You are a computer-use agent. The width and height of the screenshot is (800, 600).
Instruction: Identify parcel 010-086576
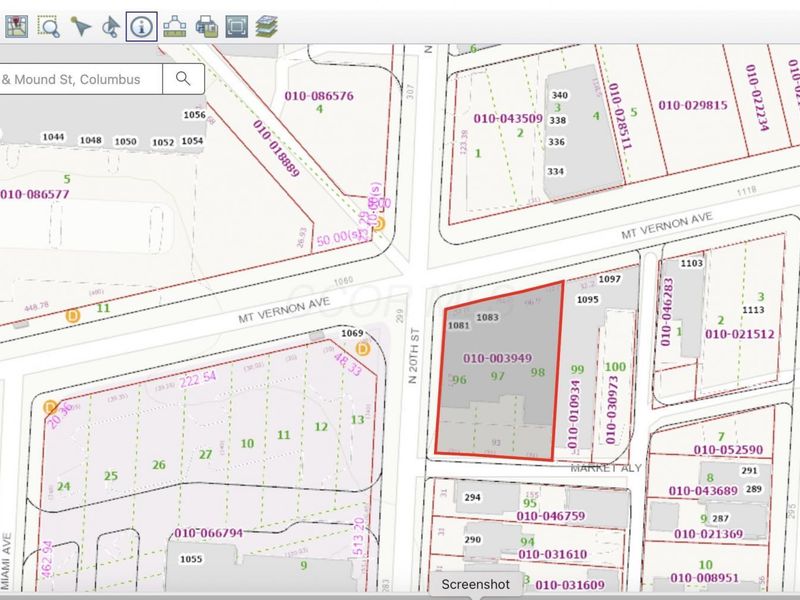click(x=319, y=95)
